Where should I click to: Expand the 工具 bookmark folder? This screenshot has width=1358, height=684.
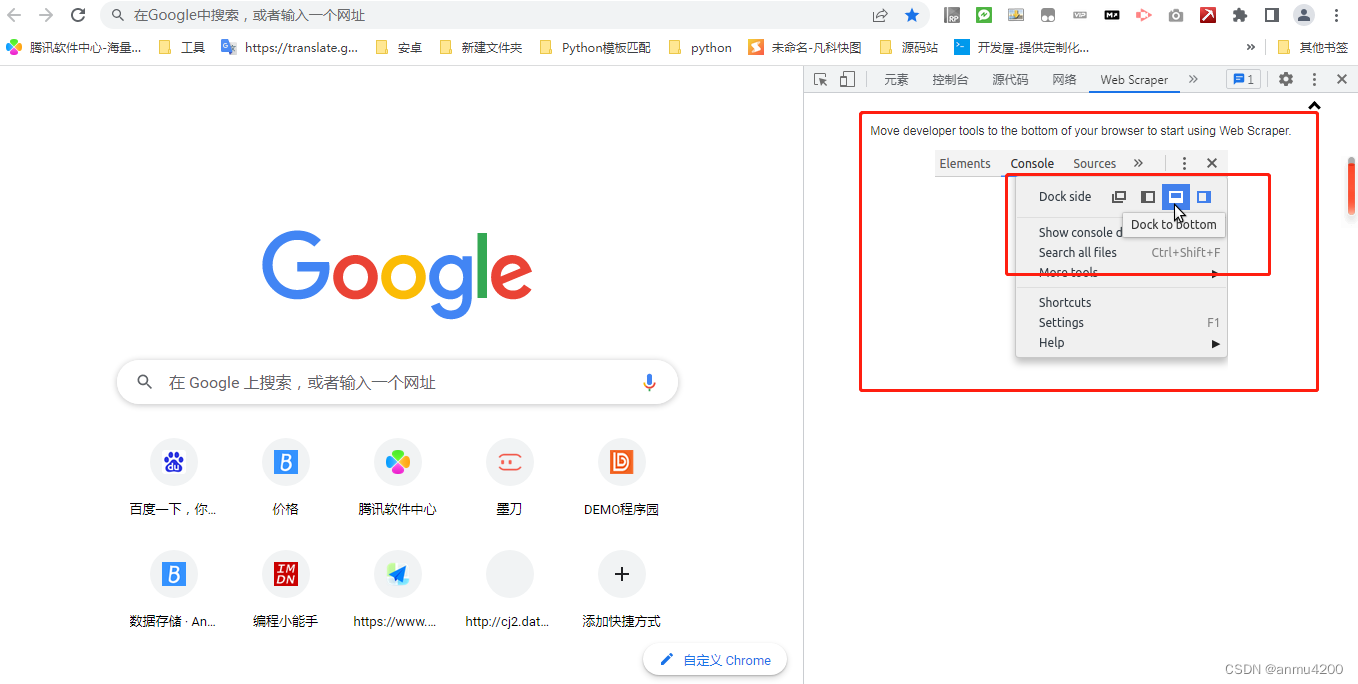click(x=182, y=47)
